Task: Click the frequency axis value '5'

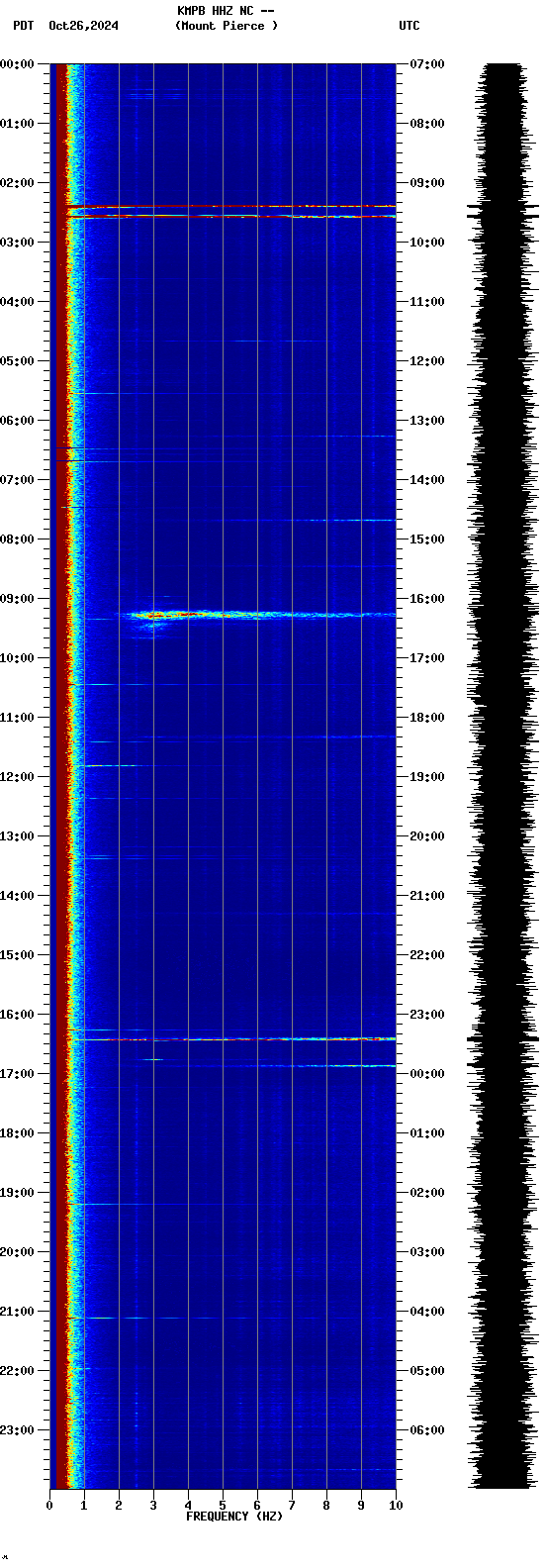Action: click(223, 1506)
